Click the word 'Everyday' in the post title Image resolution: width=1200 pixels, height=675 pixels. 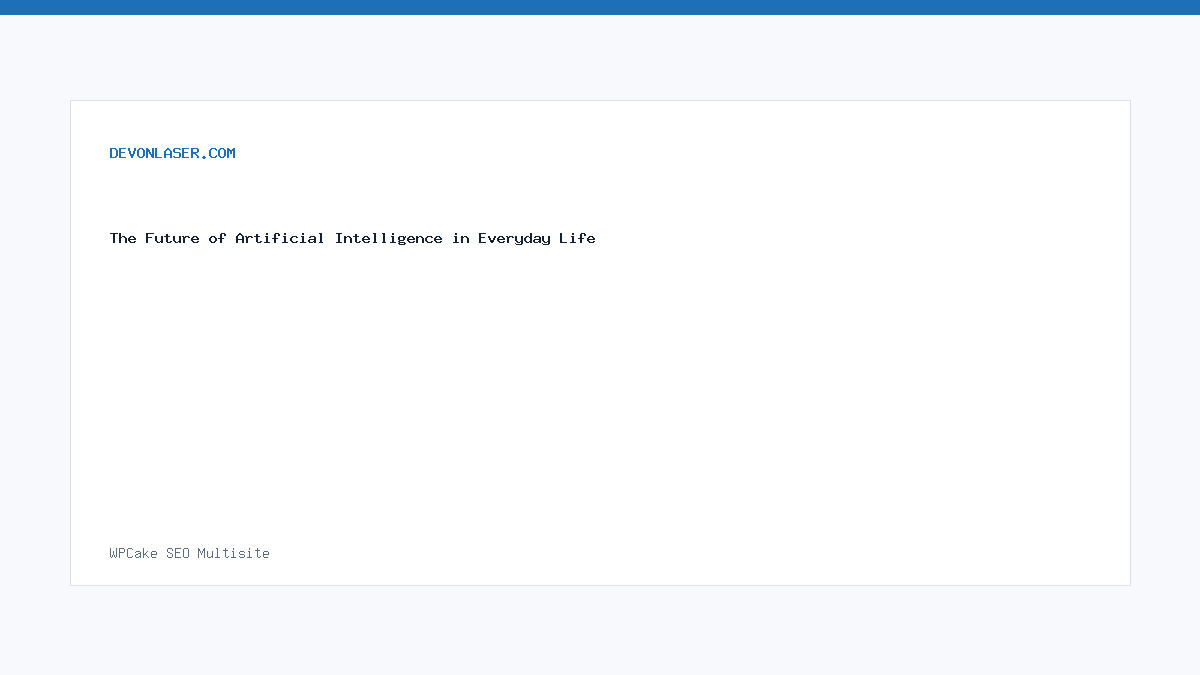tap(514, 238)
